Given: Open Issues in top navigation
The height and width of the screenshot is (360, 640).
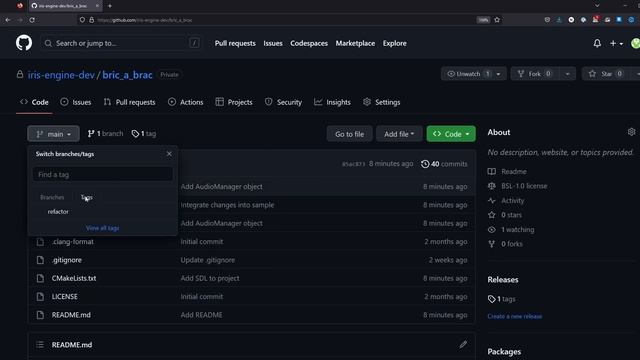Looking at the screenshot, I should tap(273, 43).
